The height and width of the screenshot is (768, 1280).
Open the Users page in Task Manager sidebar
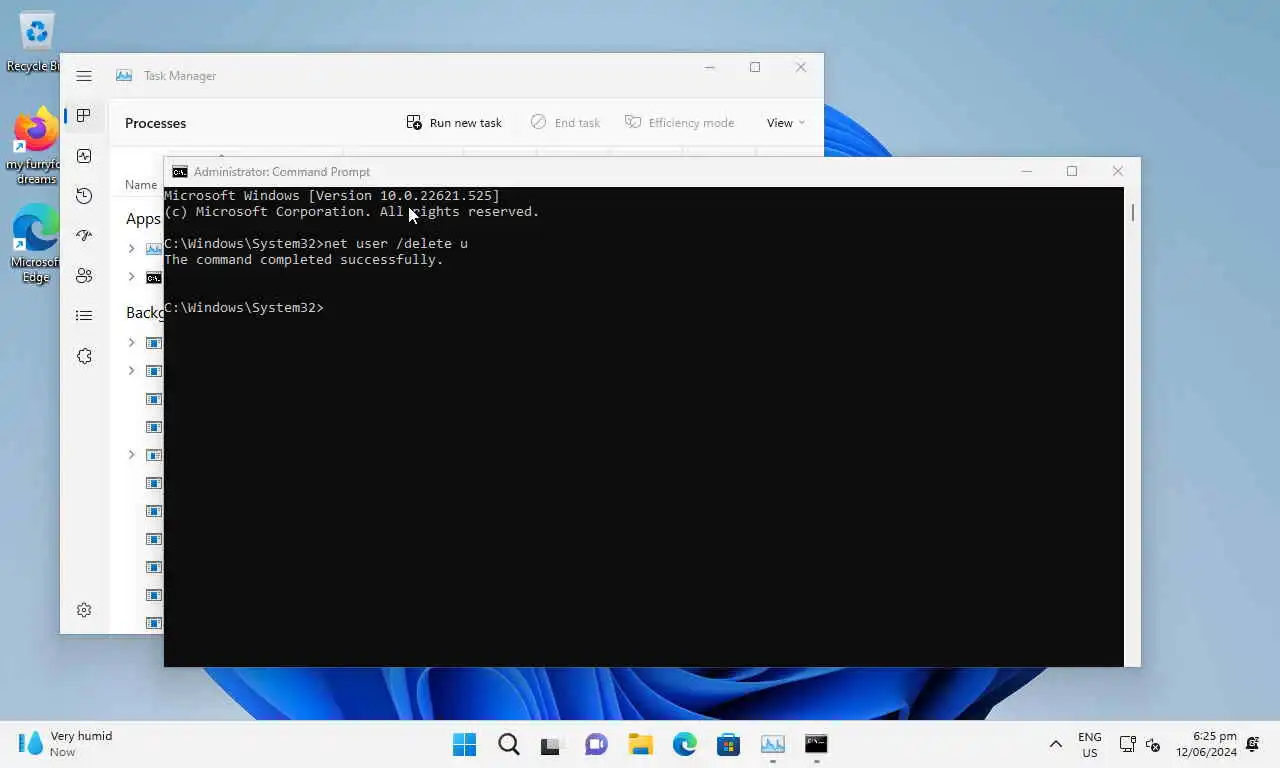[84, 276]
